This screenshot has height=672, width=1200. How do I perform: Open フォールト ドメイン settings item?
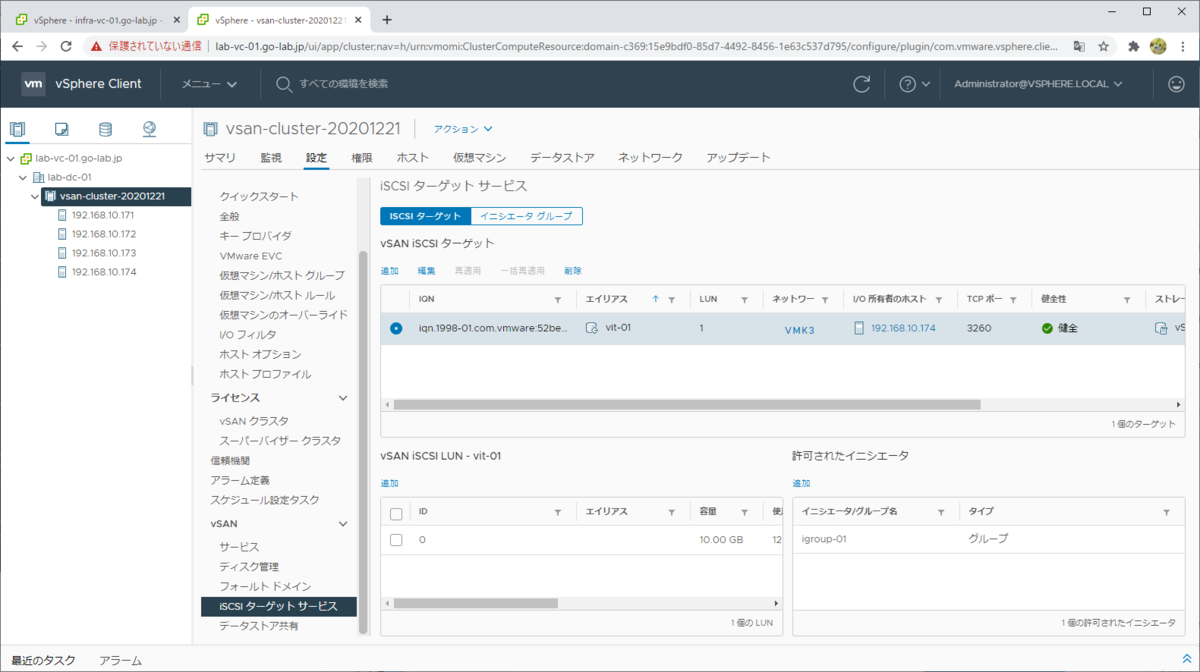[x=265, y=587]
